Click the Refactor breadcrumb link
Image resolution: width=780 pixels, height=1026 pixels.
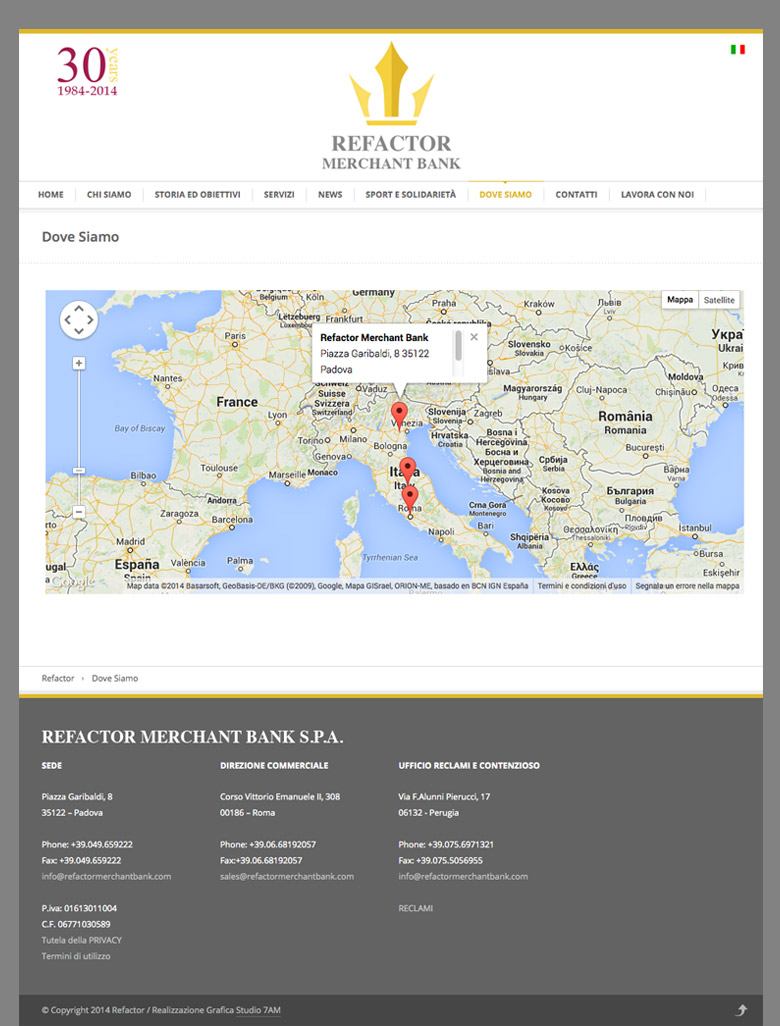coord(58,678)
